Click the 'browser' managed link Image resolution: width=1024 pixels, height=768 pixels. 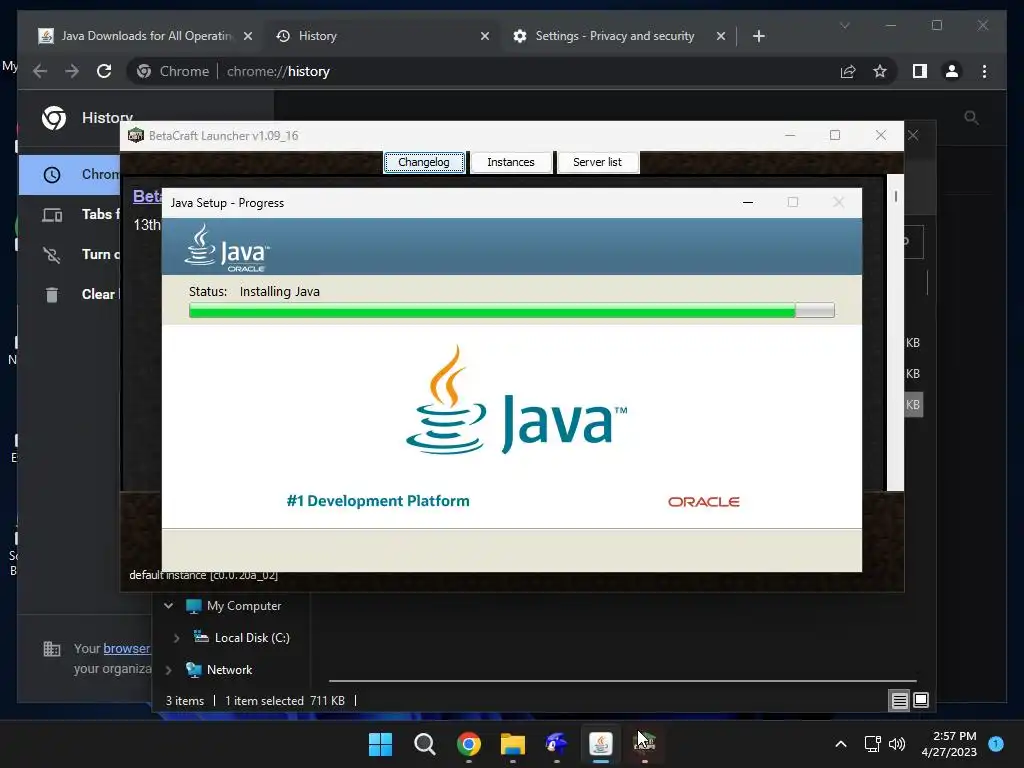[127, 648]
